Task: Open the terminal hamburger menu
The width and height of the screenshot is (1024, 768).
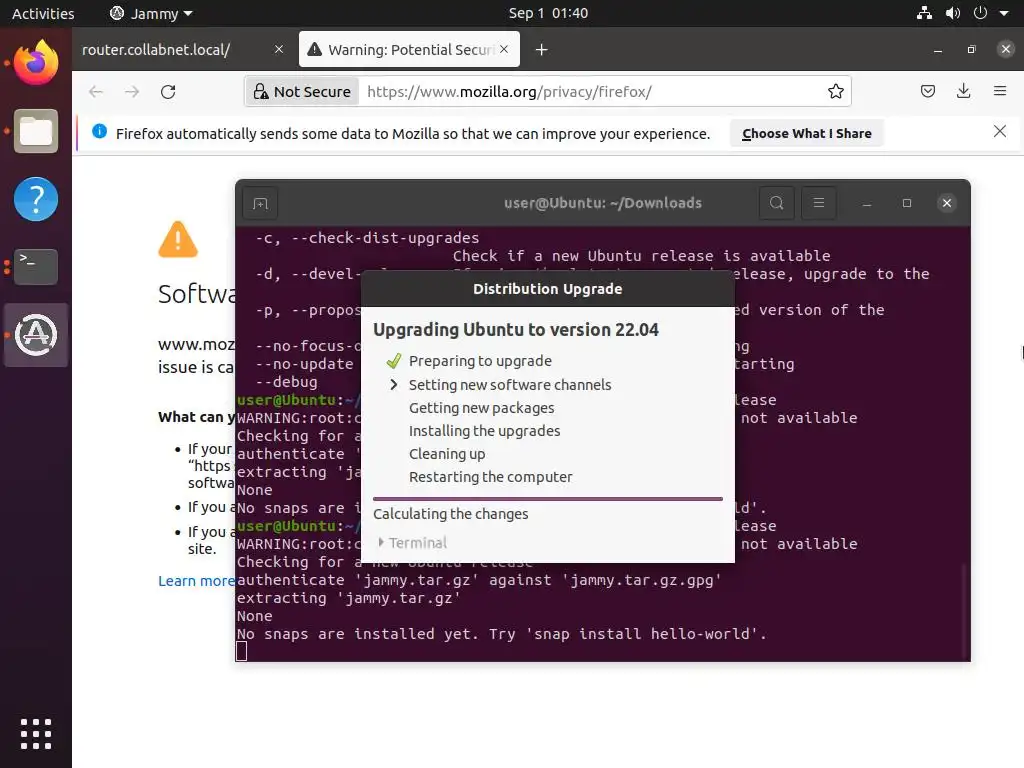Action: [x=818, y=203]
